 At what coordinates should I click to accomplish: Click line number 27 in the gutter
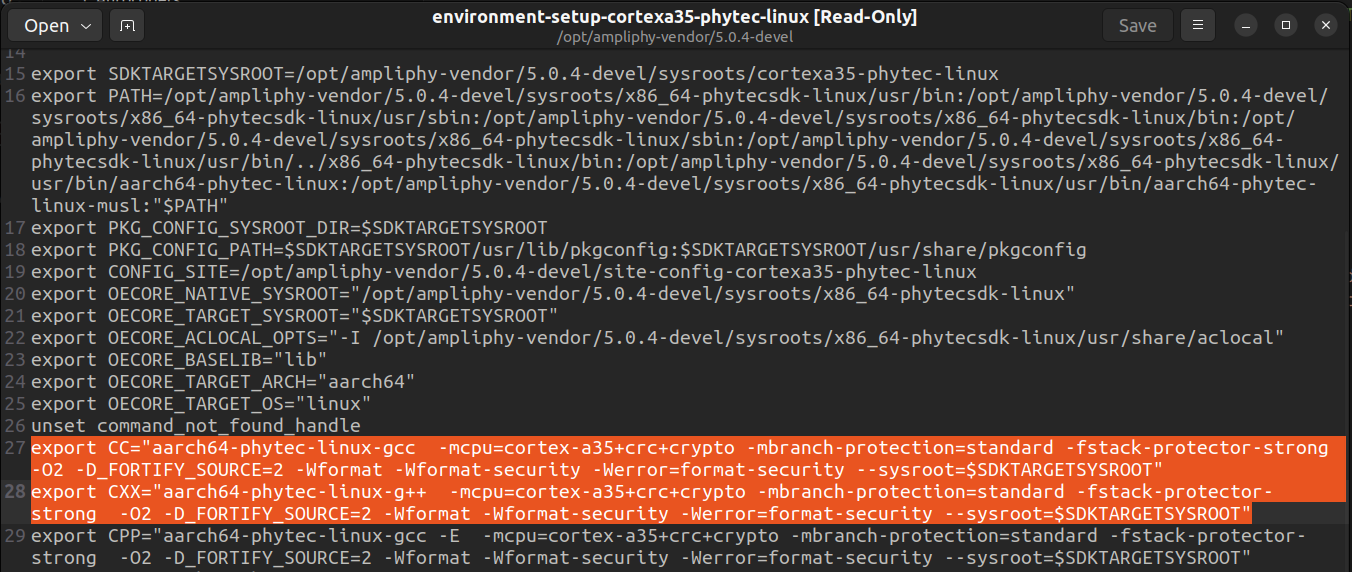(x=15, y=448)
